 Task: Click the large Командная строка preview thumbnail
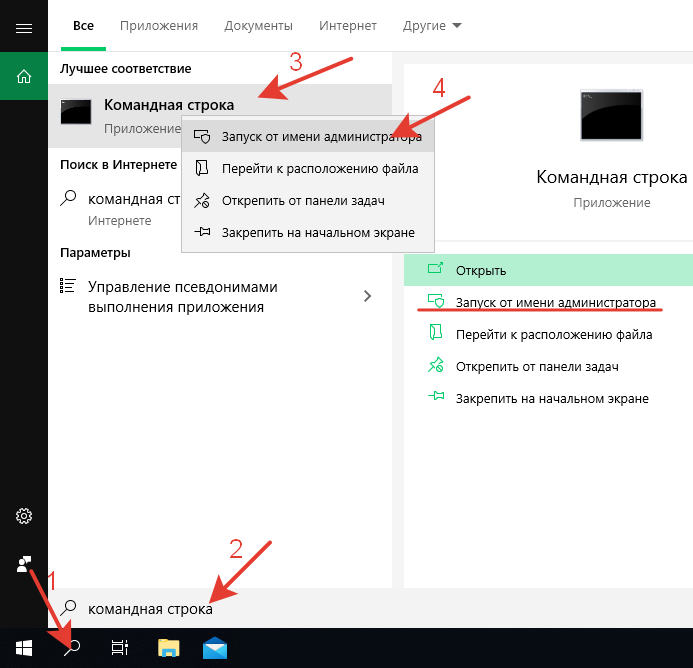coord(611,115)
